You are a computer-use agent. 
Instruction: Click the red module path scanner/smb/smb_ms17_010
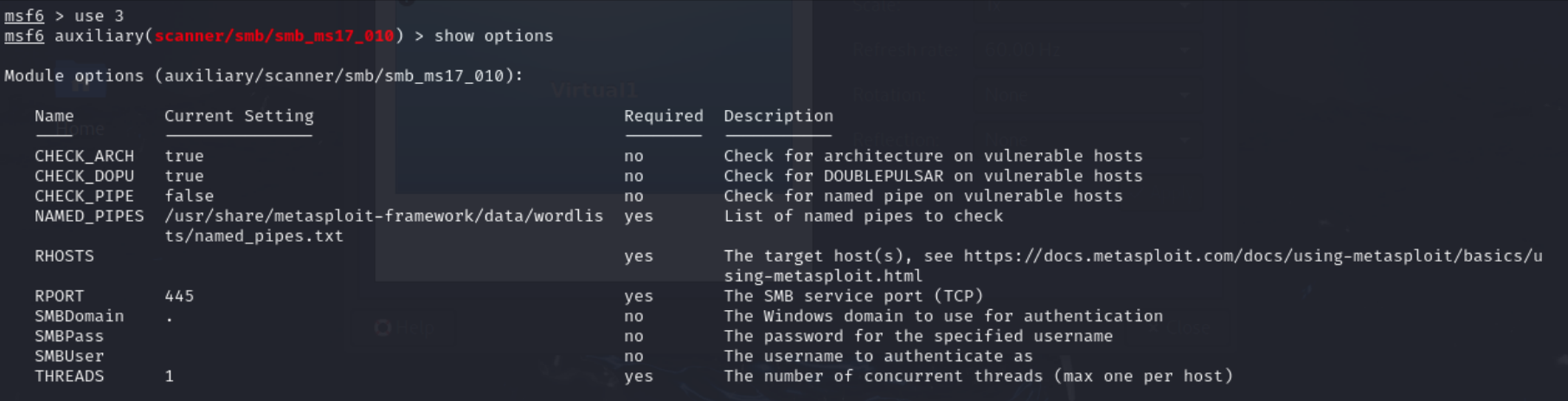(x=274, y=36)
